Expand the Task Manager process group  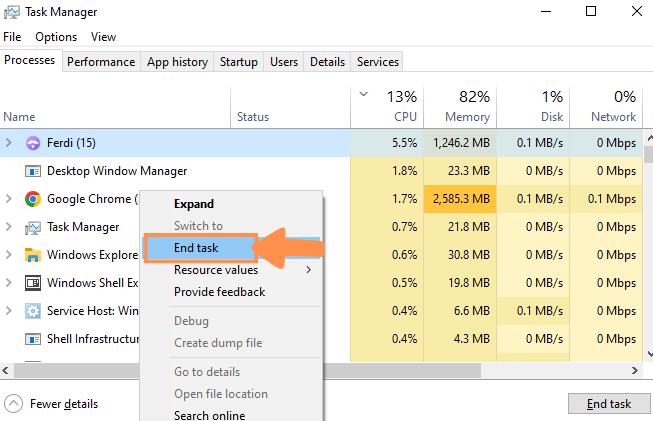click(x=9, y=227)
